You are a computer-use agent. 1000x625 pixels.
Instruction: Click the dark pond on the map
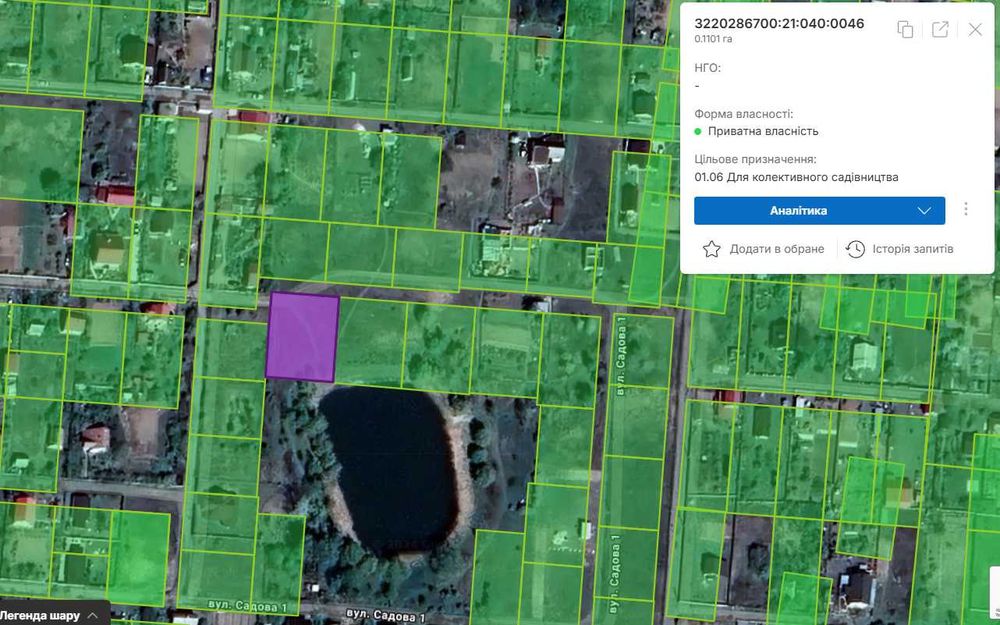pyautogui.click(x=392, y=469)
